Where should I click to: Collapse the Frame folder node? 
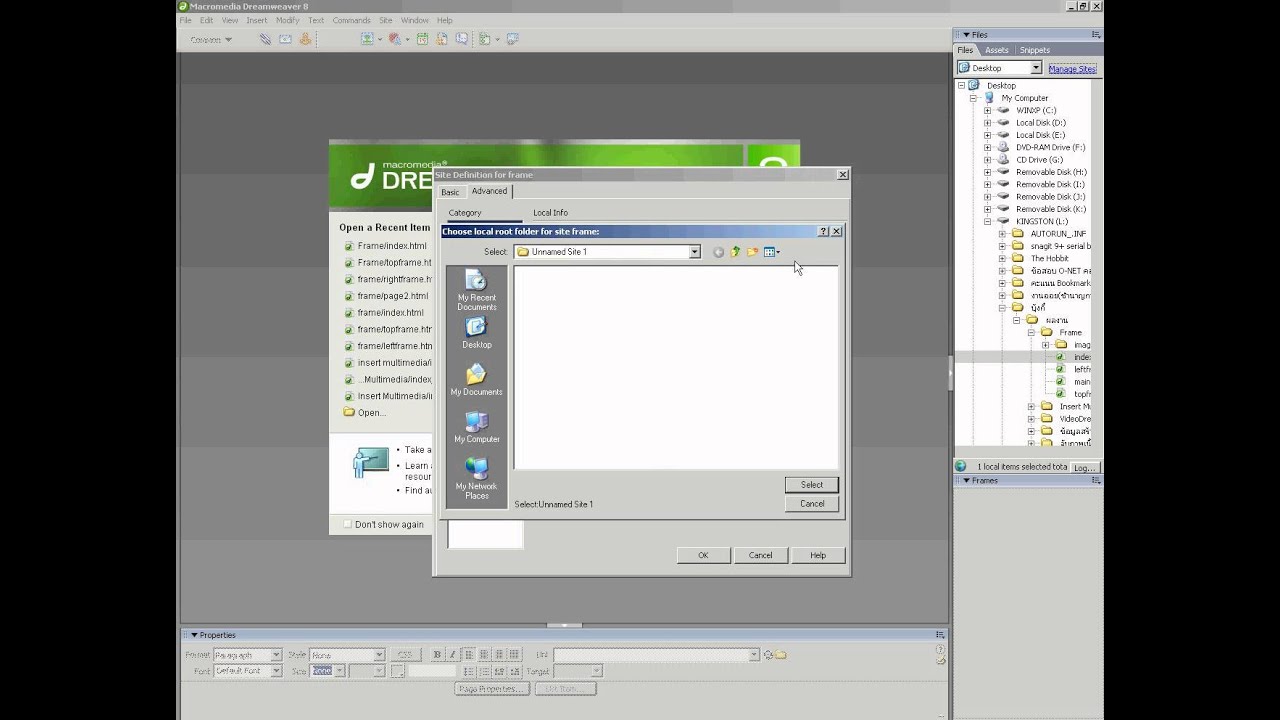pos(1031,332)
